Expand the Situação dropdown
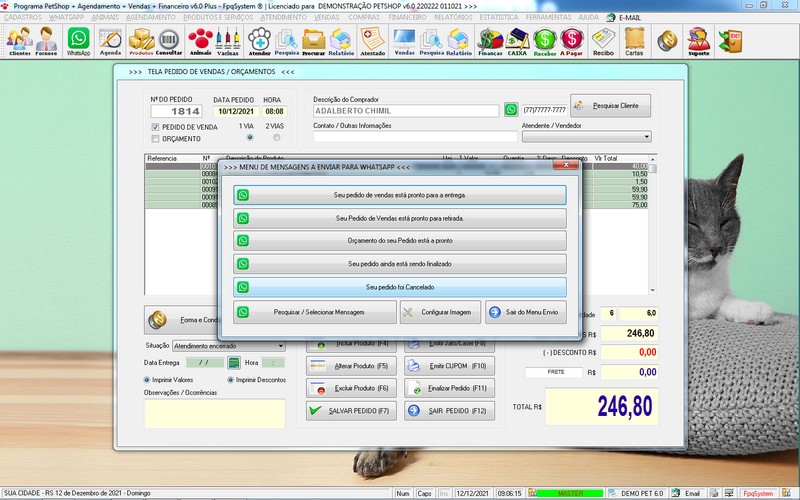The image size is (800, 500). tap(281, 346)
